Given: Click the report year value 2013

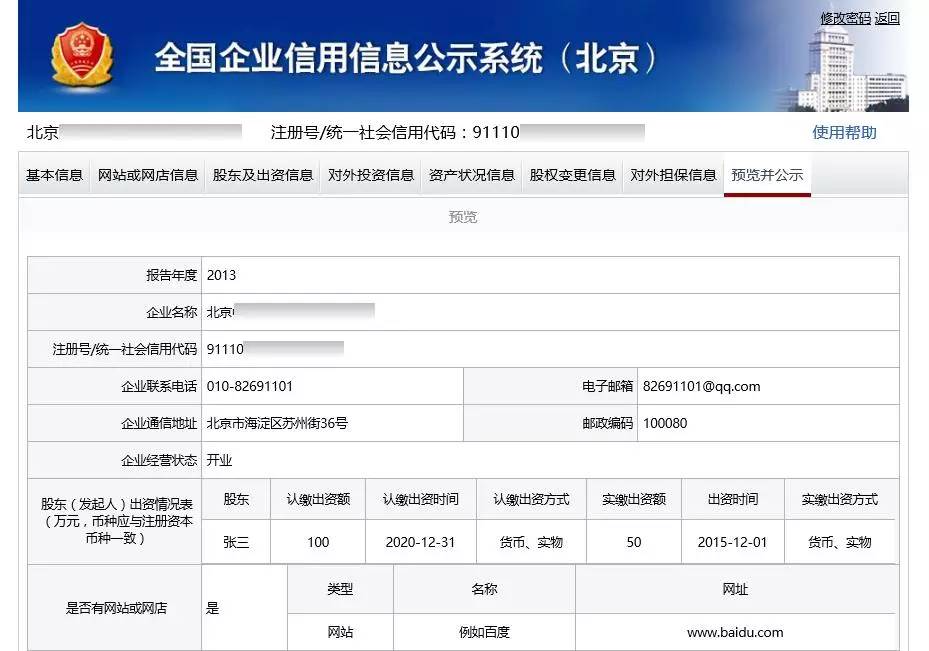Looking at the screenshot, I should click(x=221, y=275).
